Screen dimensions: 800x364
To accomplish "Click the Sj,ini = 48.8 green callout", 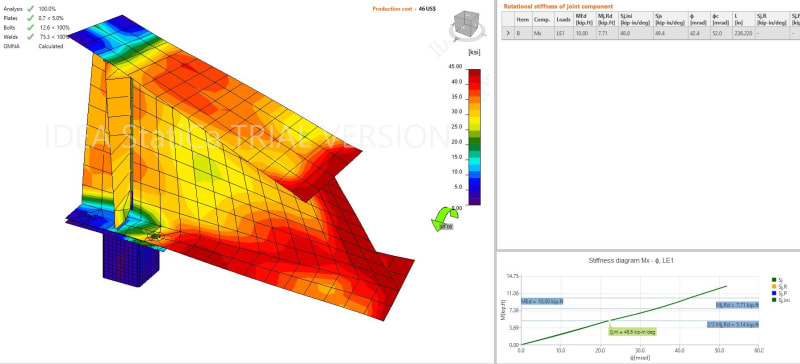I will [632, 331].
